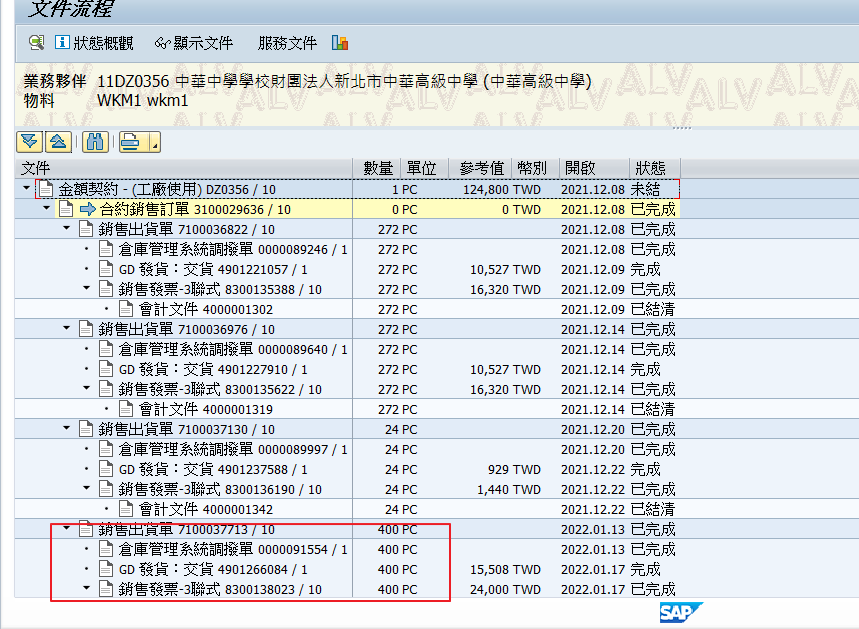Collapse the 銷售發票 8300138023 node

[87, 588]
